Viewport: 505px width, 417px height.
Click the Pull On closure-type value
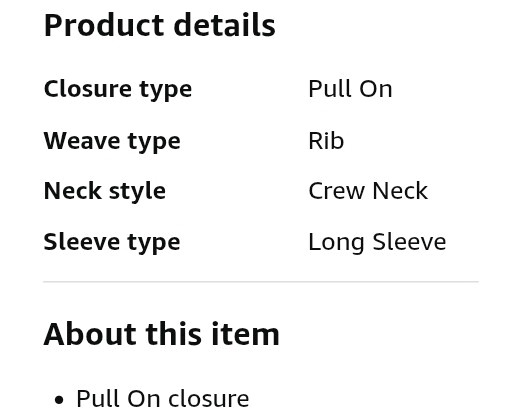point(350,89)
